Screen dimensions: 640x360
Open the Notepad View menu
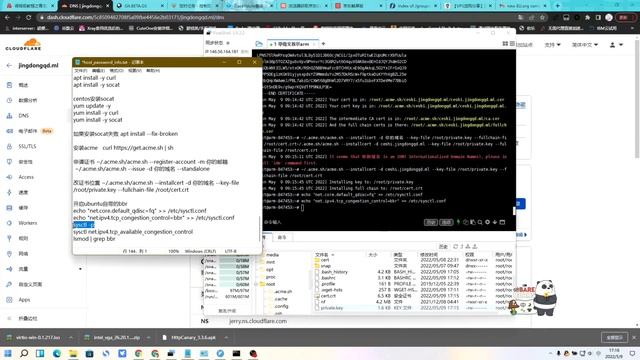[135, 71]
